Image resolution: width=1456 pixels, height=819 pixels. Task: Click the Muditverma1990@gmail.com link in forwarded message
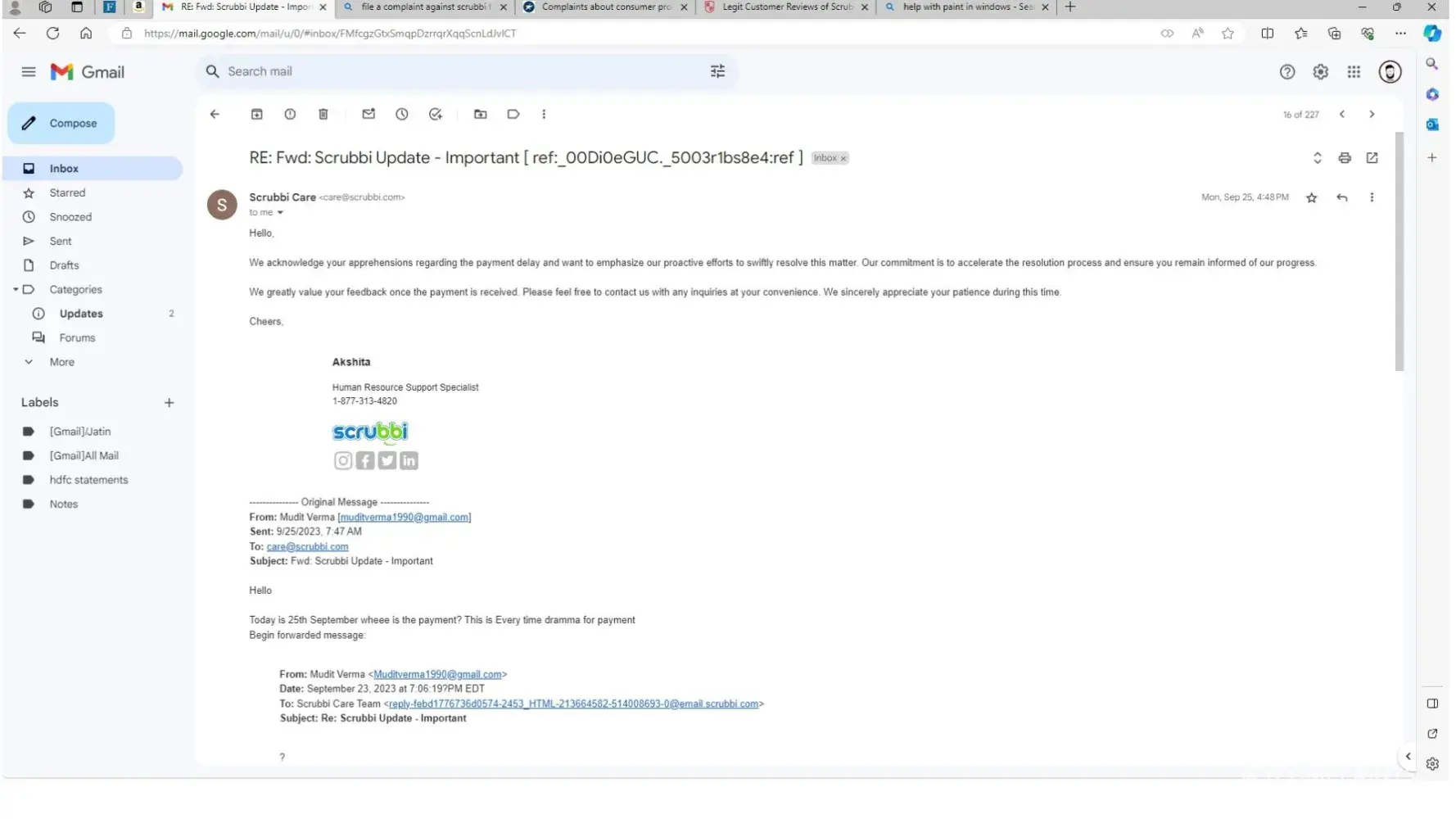tap(437, 675)
